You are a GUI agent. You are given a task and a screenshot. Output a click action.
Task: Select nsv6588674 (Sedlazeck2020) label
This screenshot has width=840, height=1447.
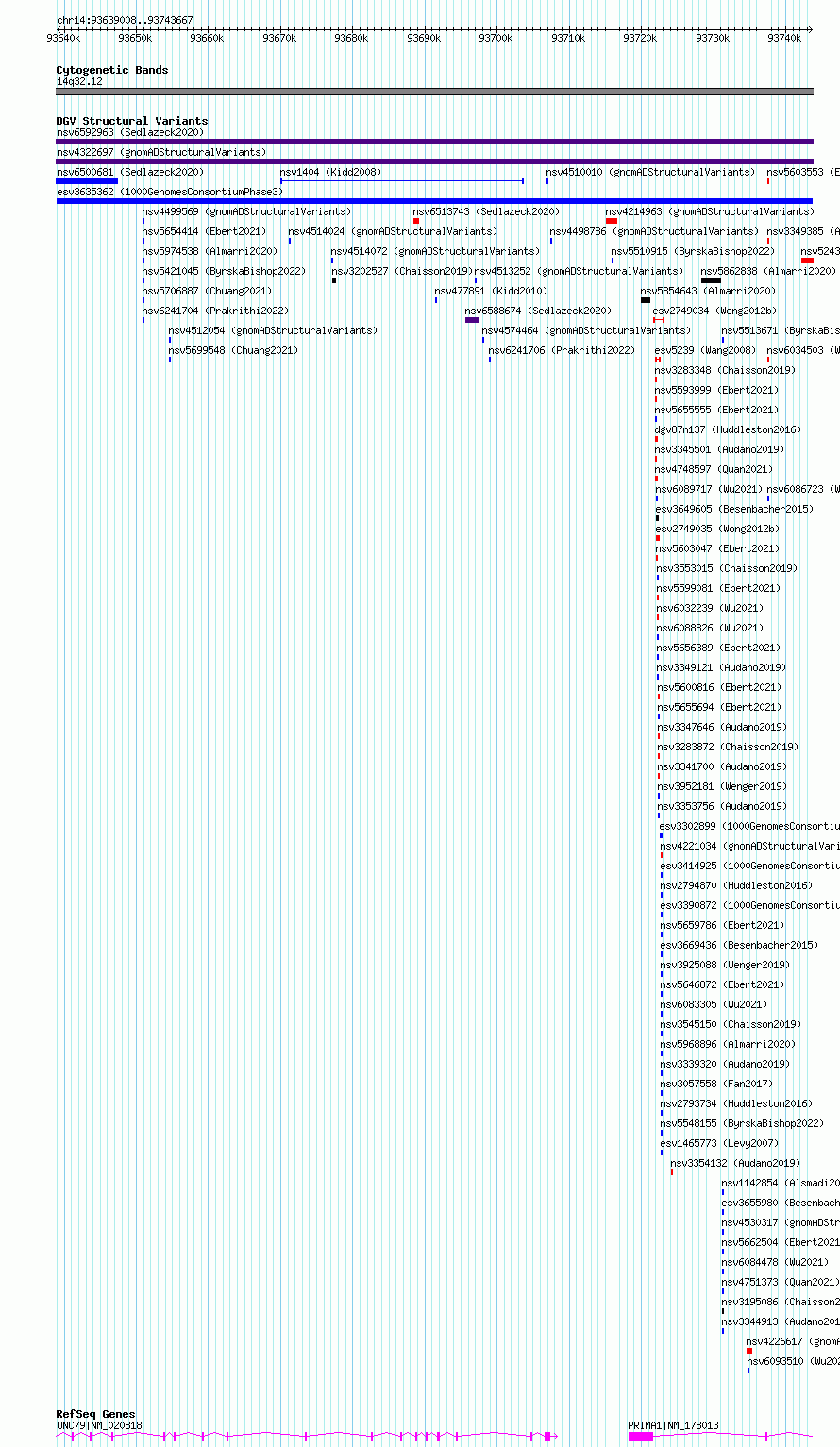[538, 311]
